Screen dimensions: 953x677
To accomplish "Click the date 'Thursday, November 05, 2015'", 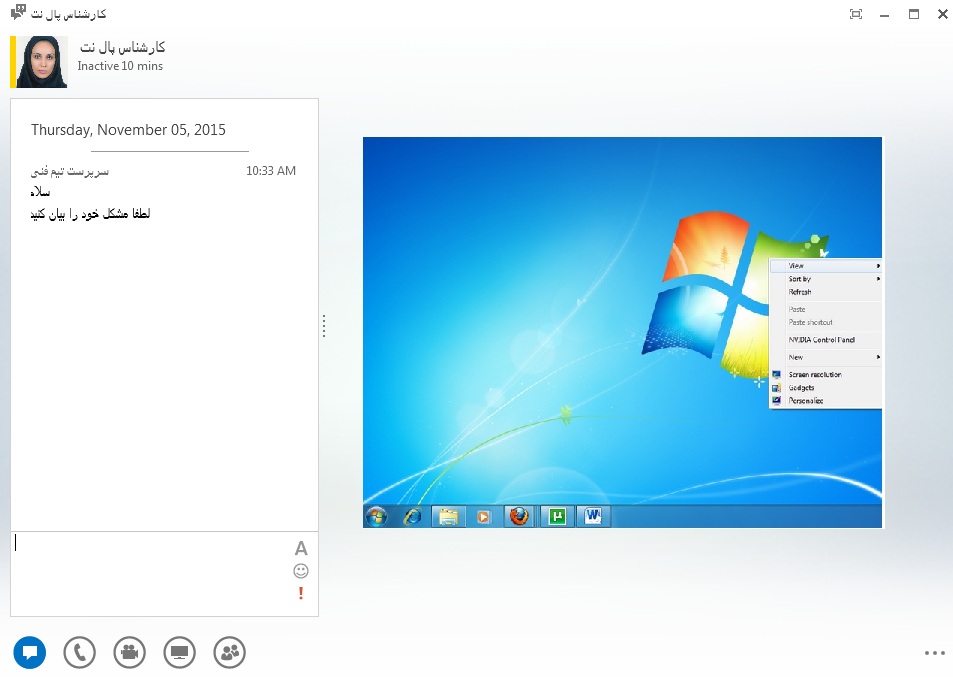I will pyautogui.click(x=128, y=129).
